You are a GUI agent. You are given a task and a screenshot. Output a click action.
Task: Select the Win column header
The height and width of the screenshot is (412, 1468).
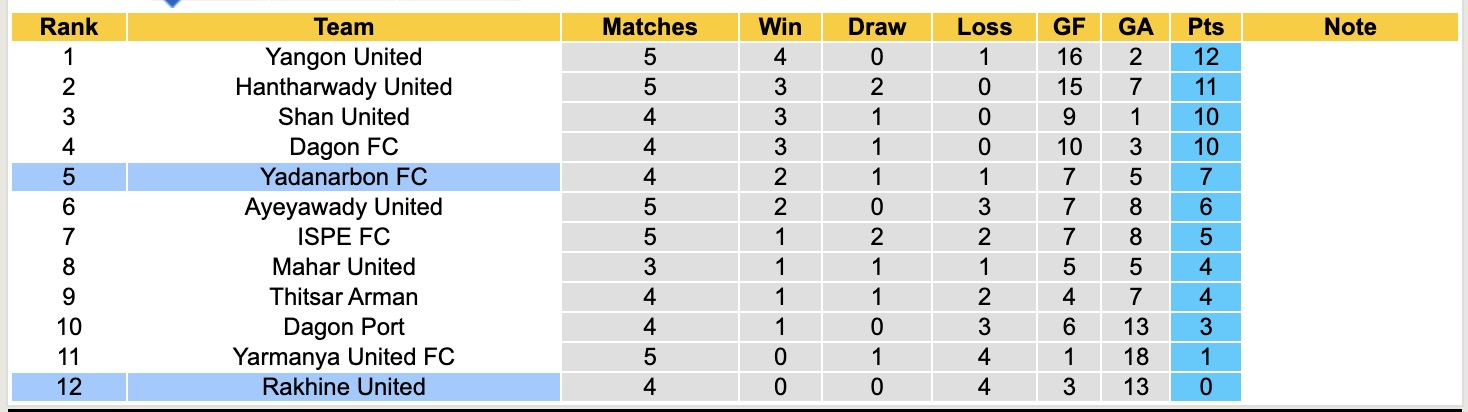[x=780, y=27]
